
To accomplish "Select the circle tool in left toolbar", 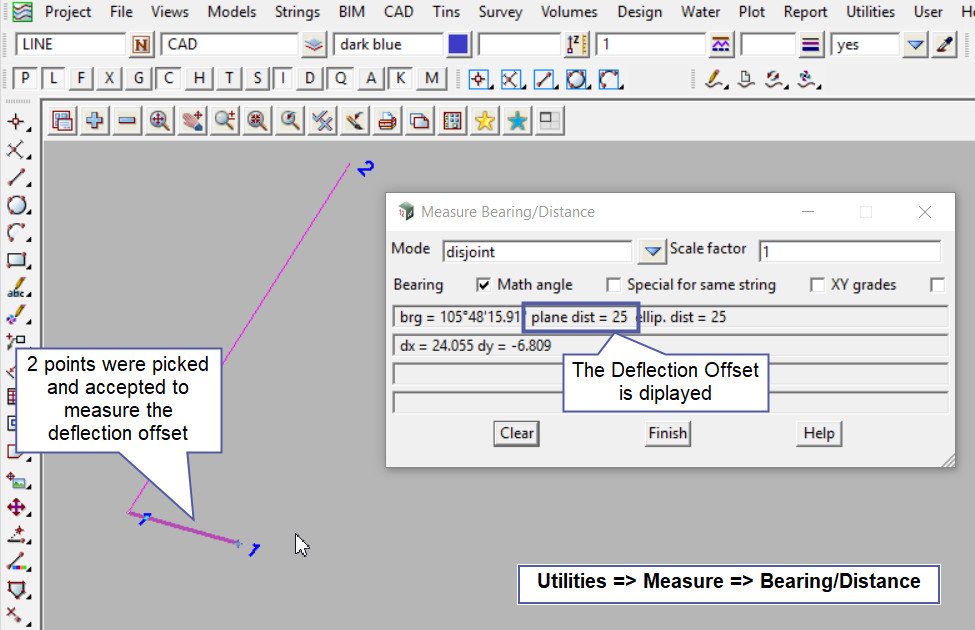I will (x=16, y=205).
